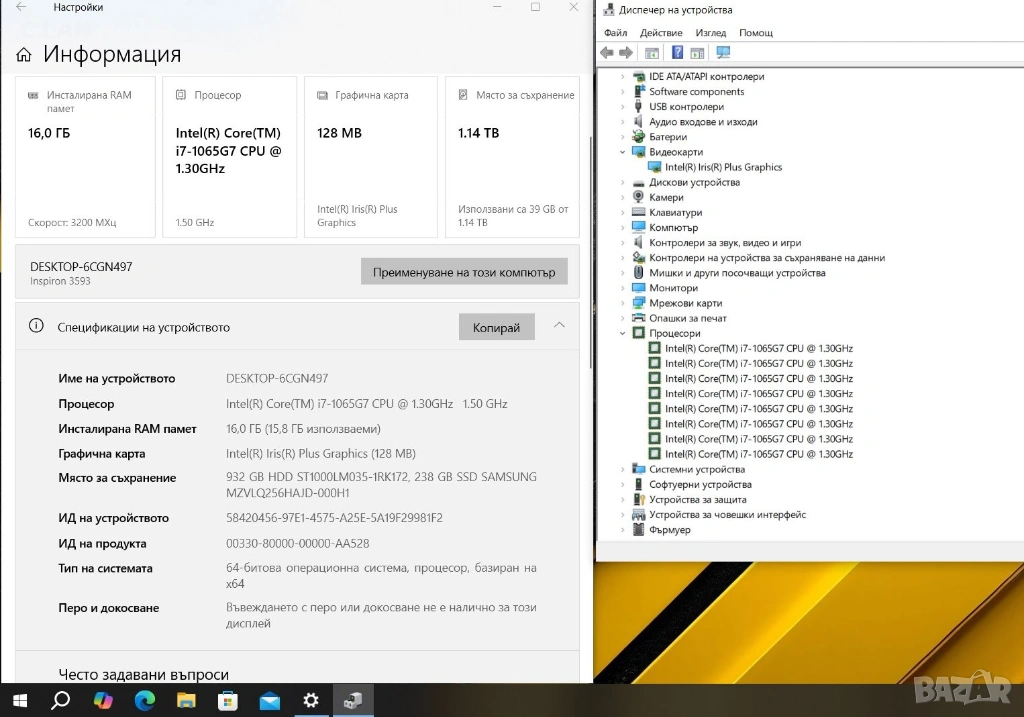Open the Settings home icon beside Информация
Viewport: 1024px width, 717px height.
[x=24, y=55]
